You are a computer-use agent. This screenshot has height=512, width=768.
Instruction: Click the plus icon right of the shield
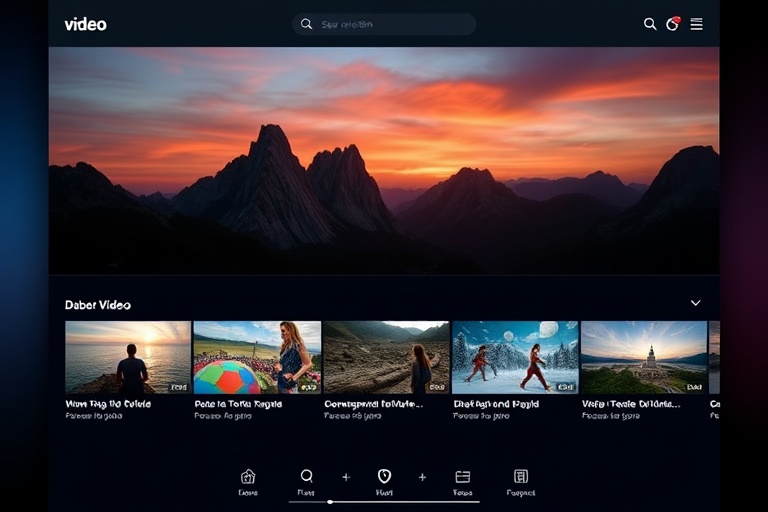click(422, 477)
